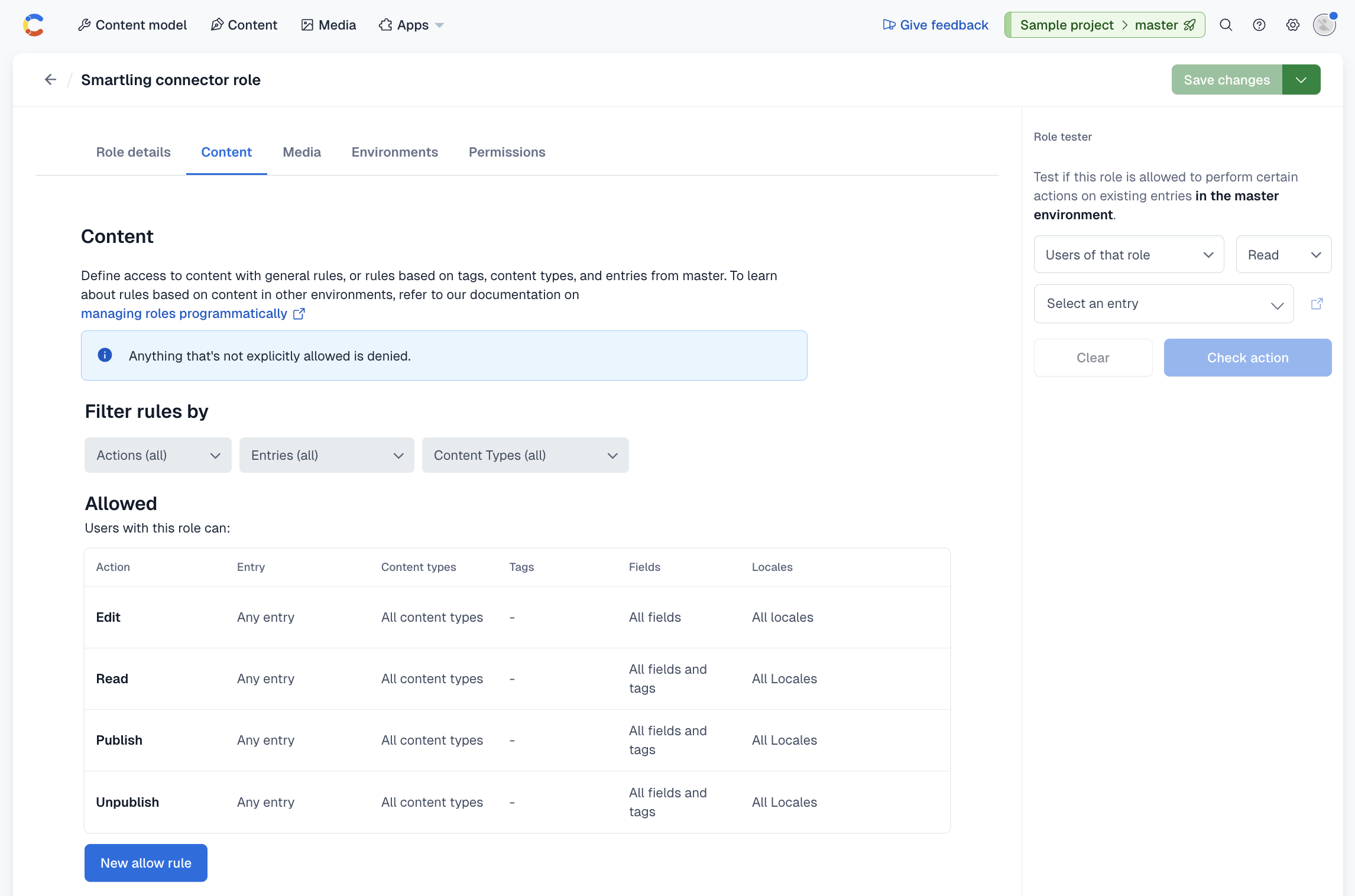Switch to role Content tab
This screenshot has width=1355, height=896.
(x=226, y=152)
